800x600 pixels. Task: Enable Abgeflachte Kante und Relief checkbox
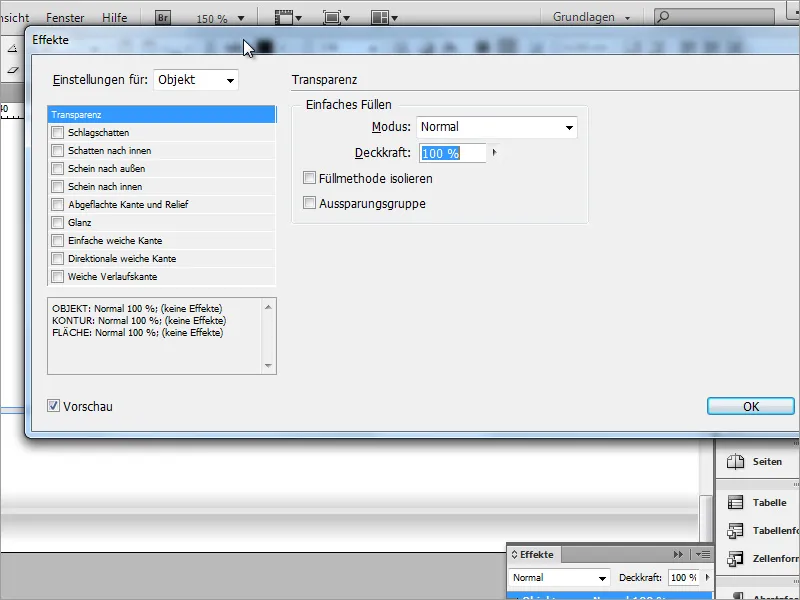(58, 205)
